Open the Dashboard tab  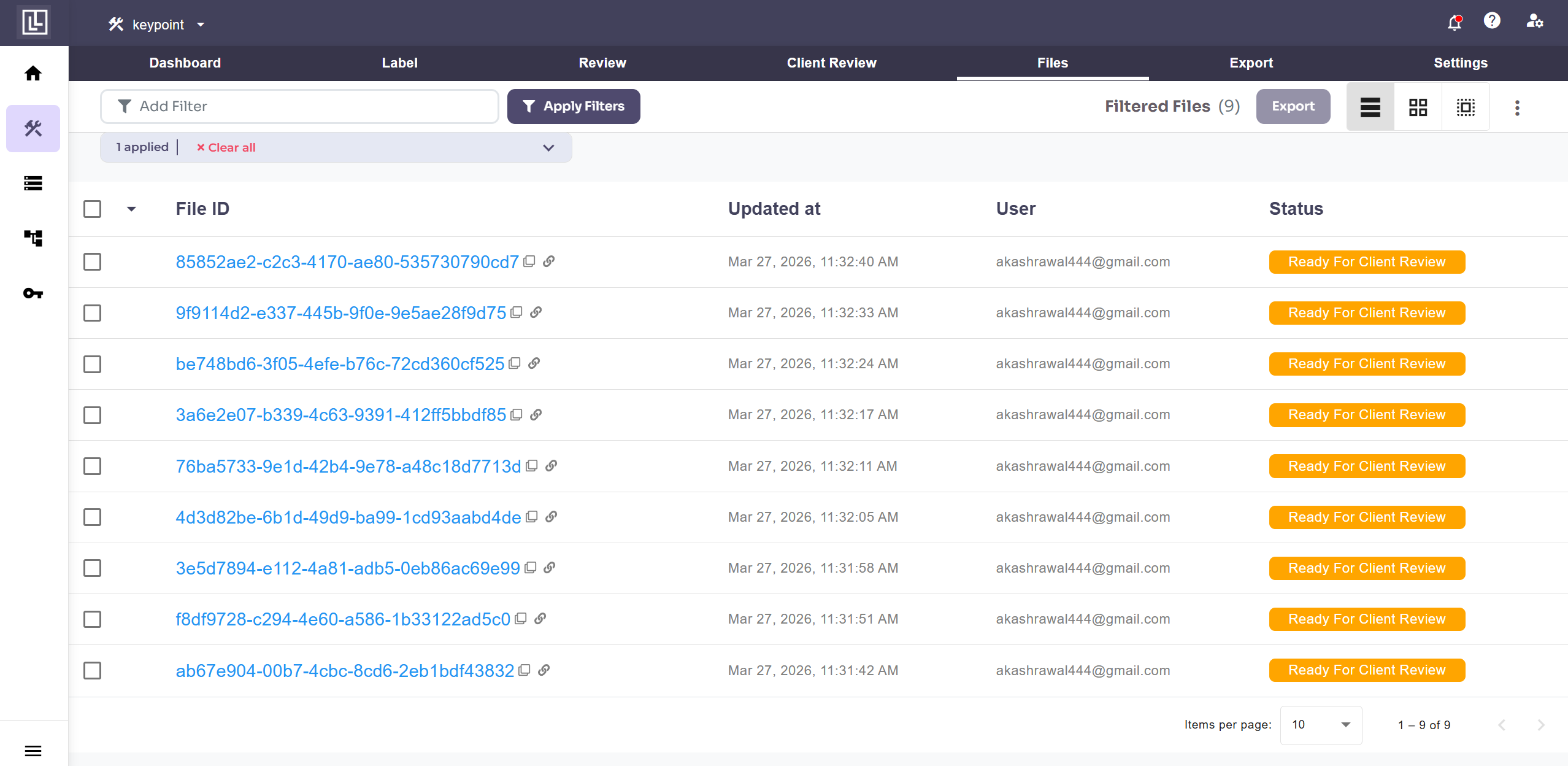[185, 63]
